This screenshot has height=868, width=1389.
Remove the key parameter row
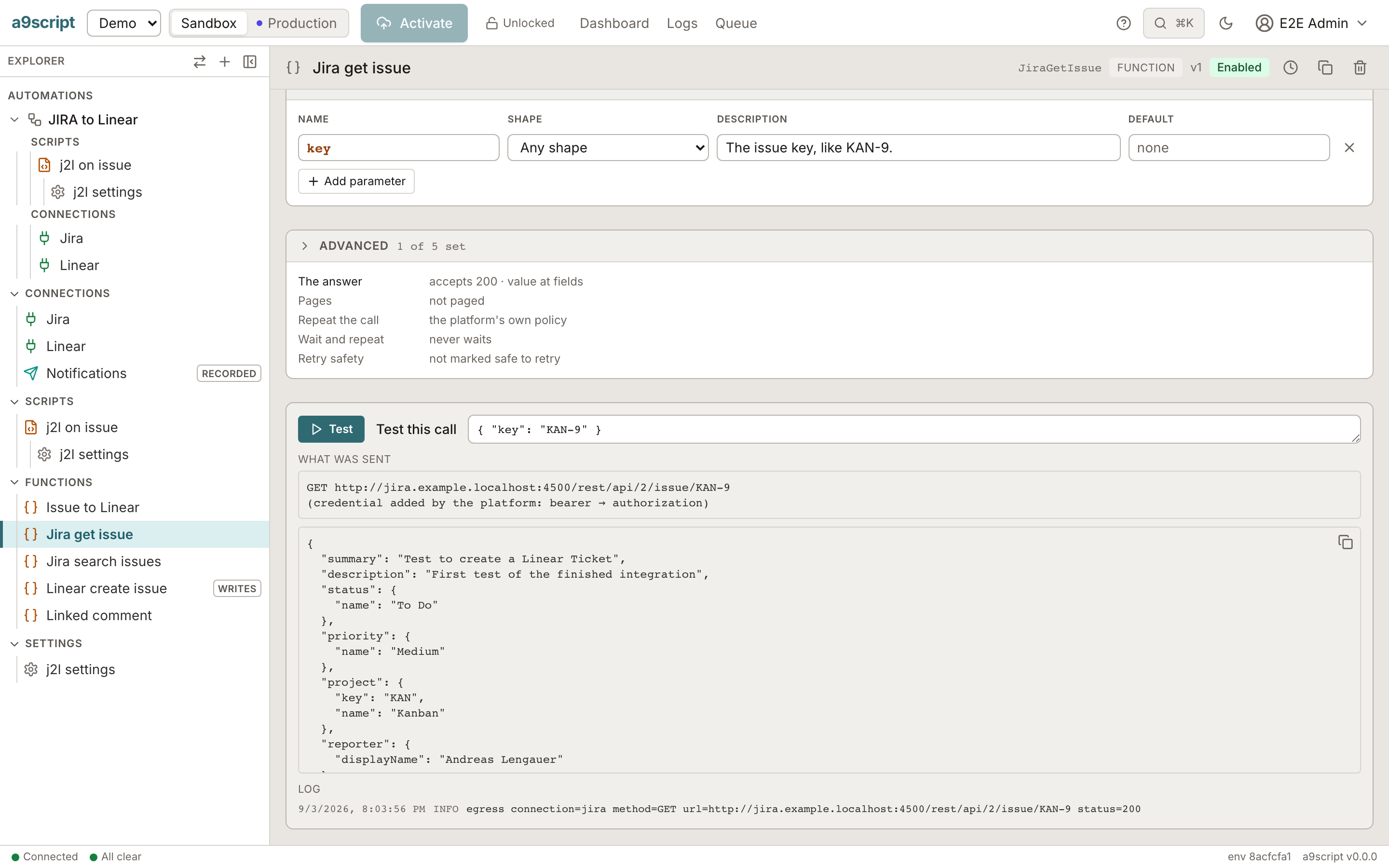[x=1349, y=148]
